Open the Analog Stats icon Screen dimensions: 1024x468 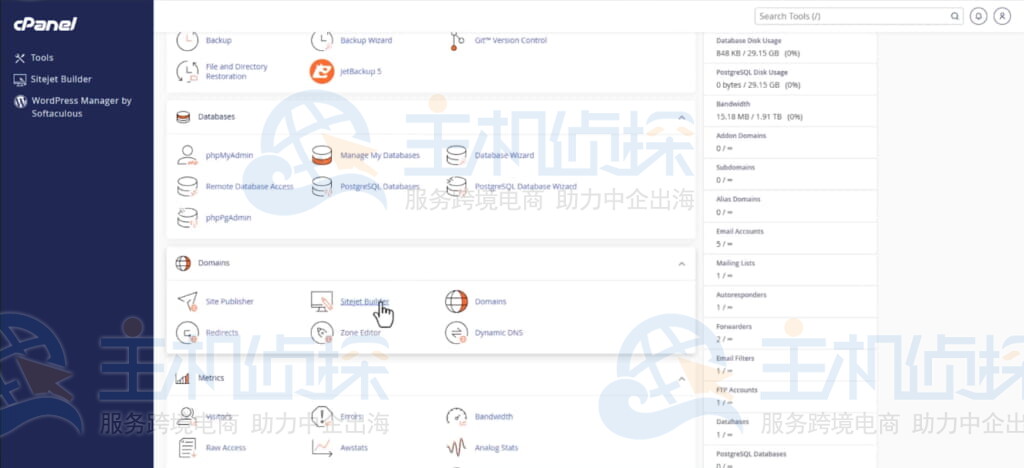[x=456, y=448]
